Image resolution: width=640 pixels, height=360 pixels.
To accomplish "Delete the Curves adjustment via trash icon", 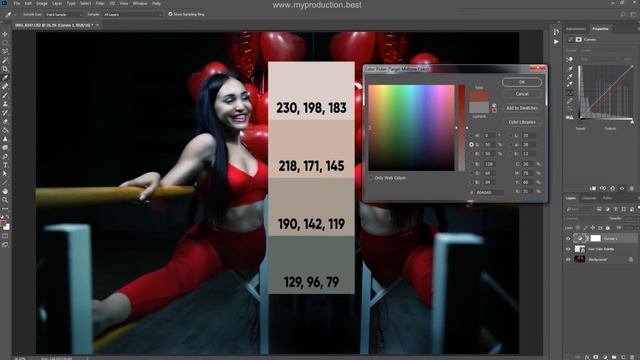I will point(631,188).
